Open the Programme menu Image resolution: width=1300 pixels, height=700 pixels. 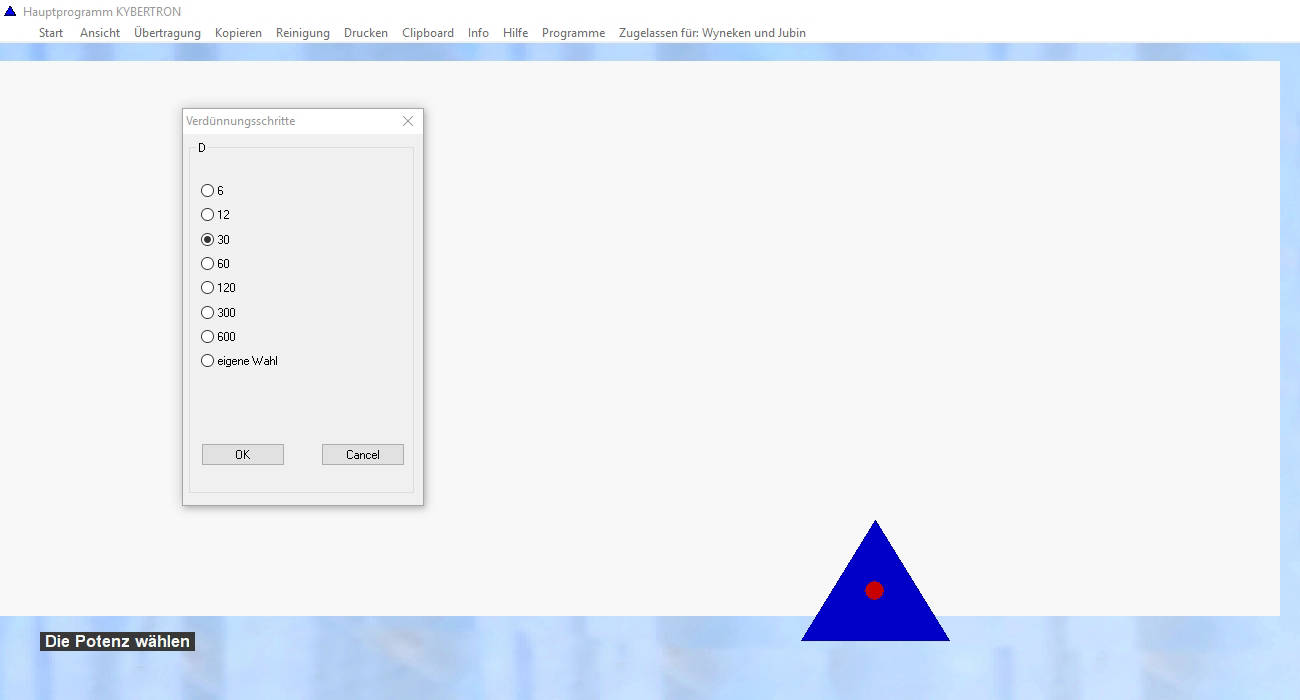pos(573,33)
